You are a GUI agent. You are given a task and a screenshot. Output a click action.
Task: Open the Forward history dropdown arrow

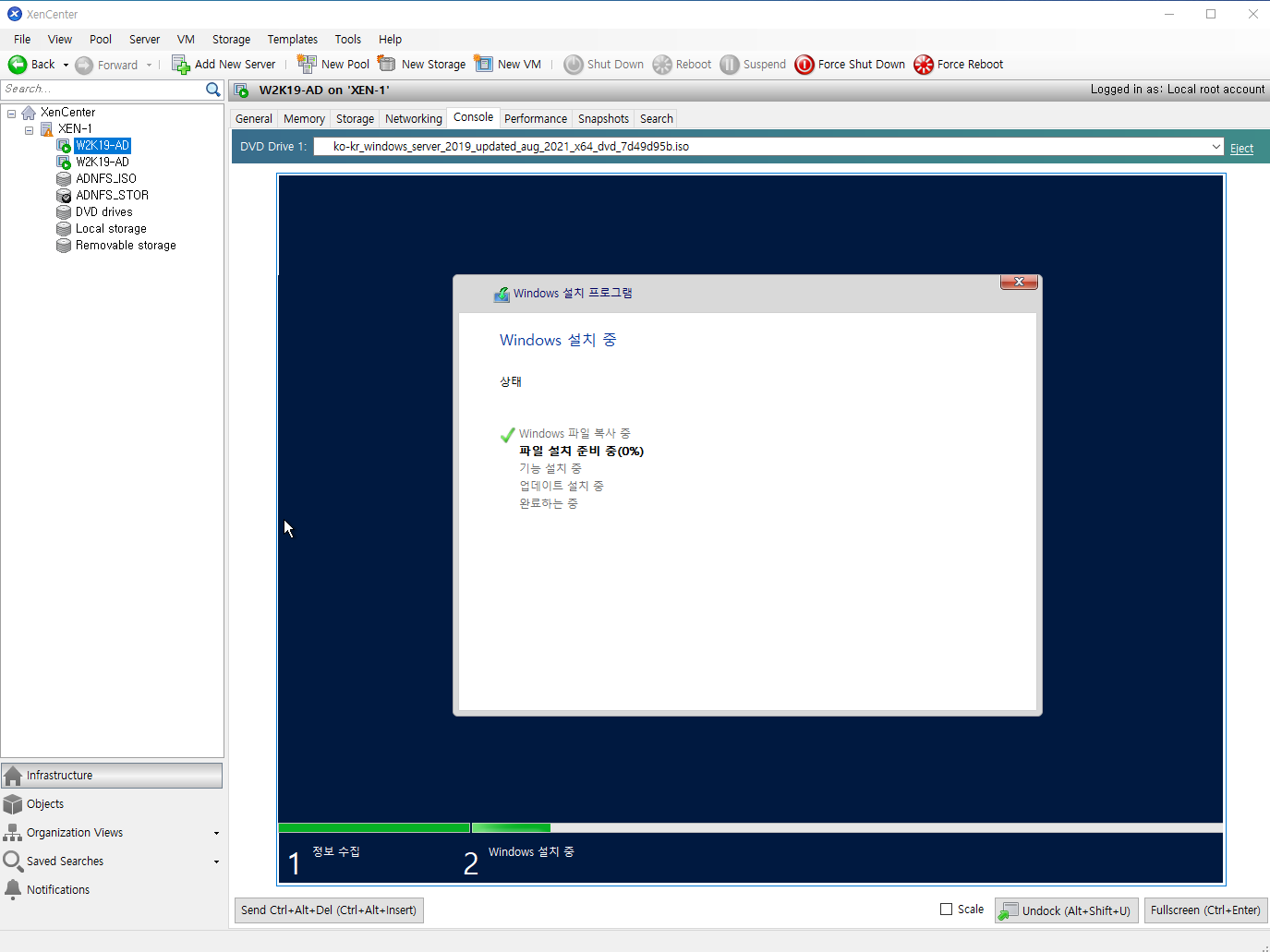point(149,65)
